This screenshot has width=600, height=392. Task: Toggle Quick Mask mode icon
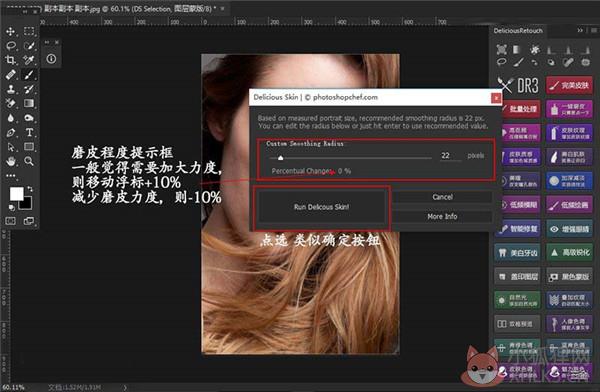click(x=11, y=221)
